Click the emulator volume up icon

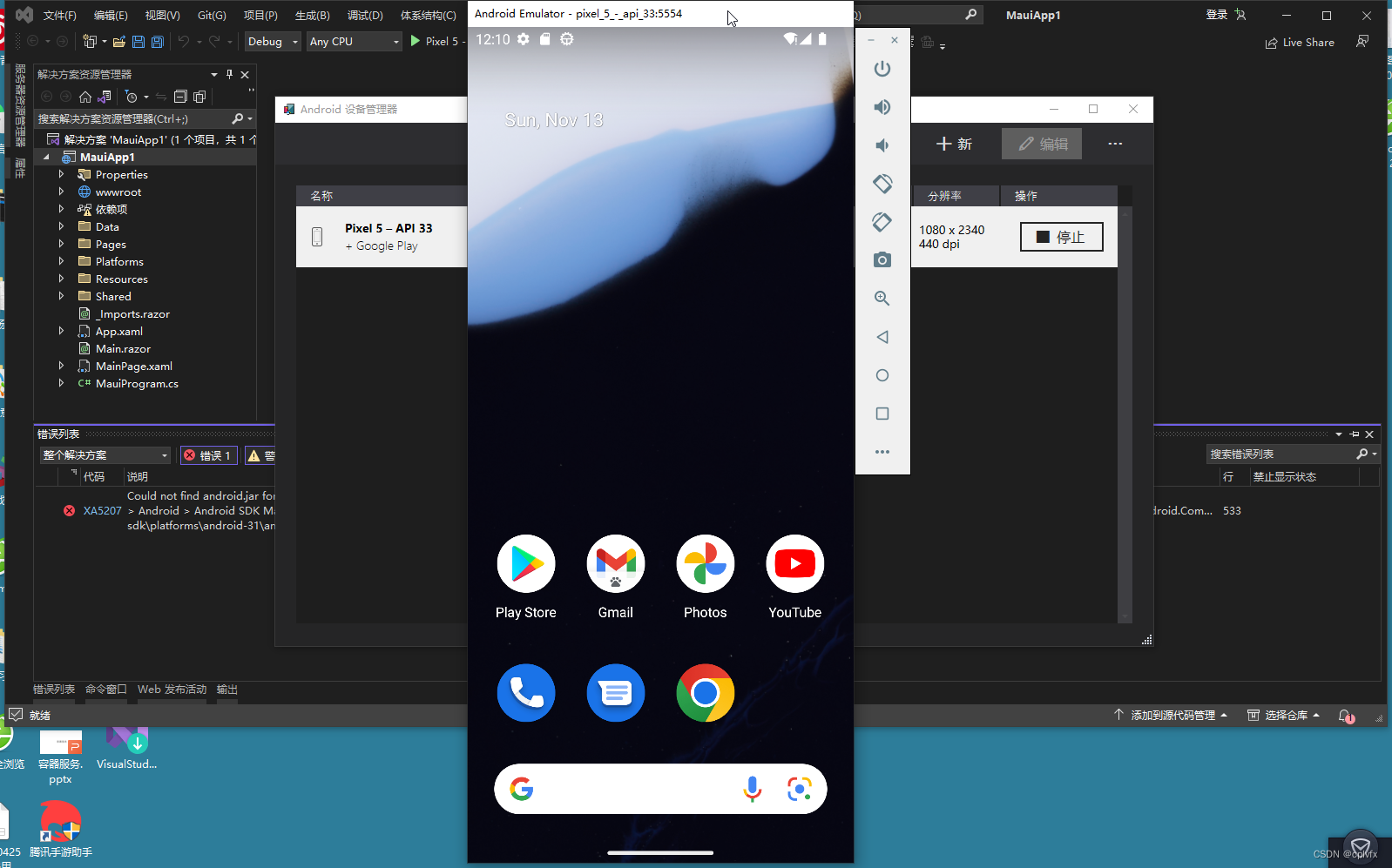pos(882,107)
